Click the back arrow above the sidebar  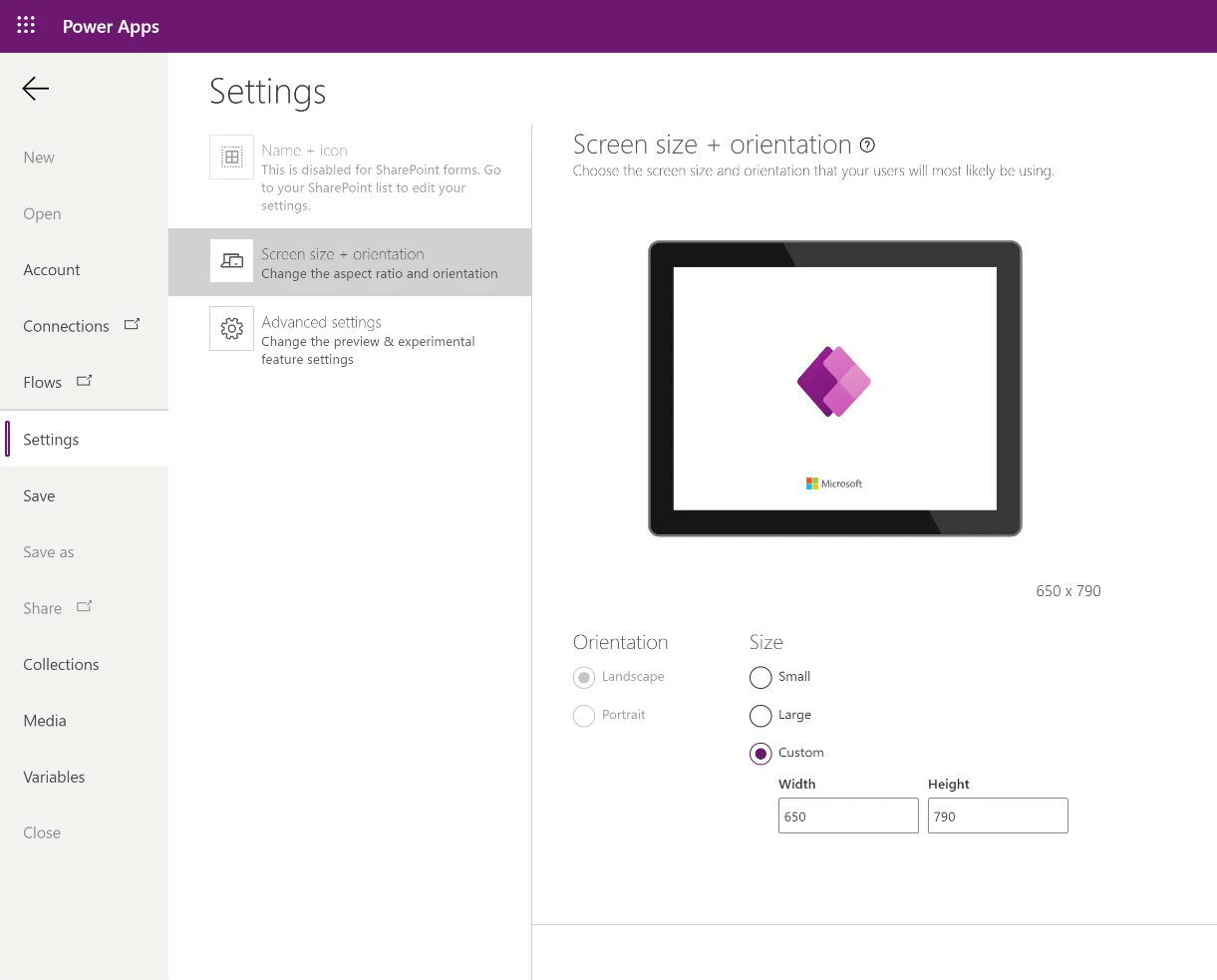pyautogui.click(x=34, y=89)
